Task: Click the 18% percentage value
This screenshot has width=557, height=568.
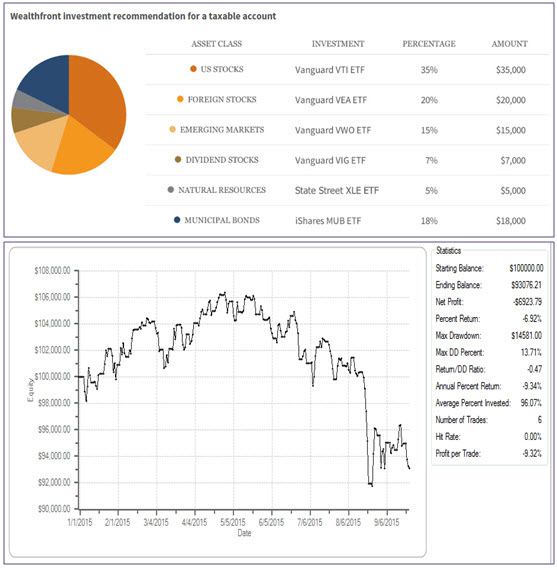Action: [x=429, y=221]
